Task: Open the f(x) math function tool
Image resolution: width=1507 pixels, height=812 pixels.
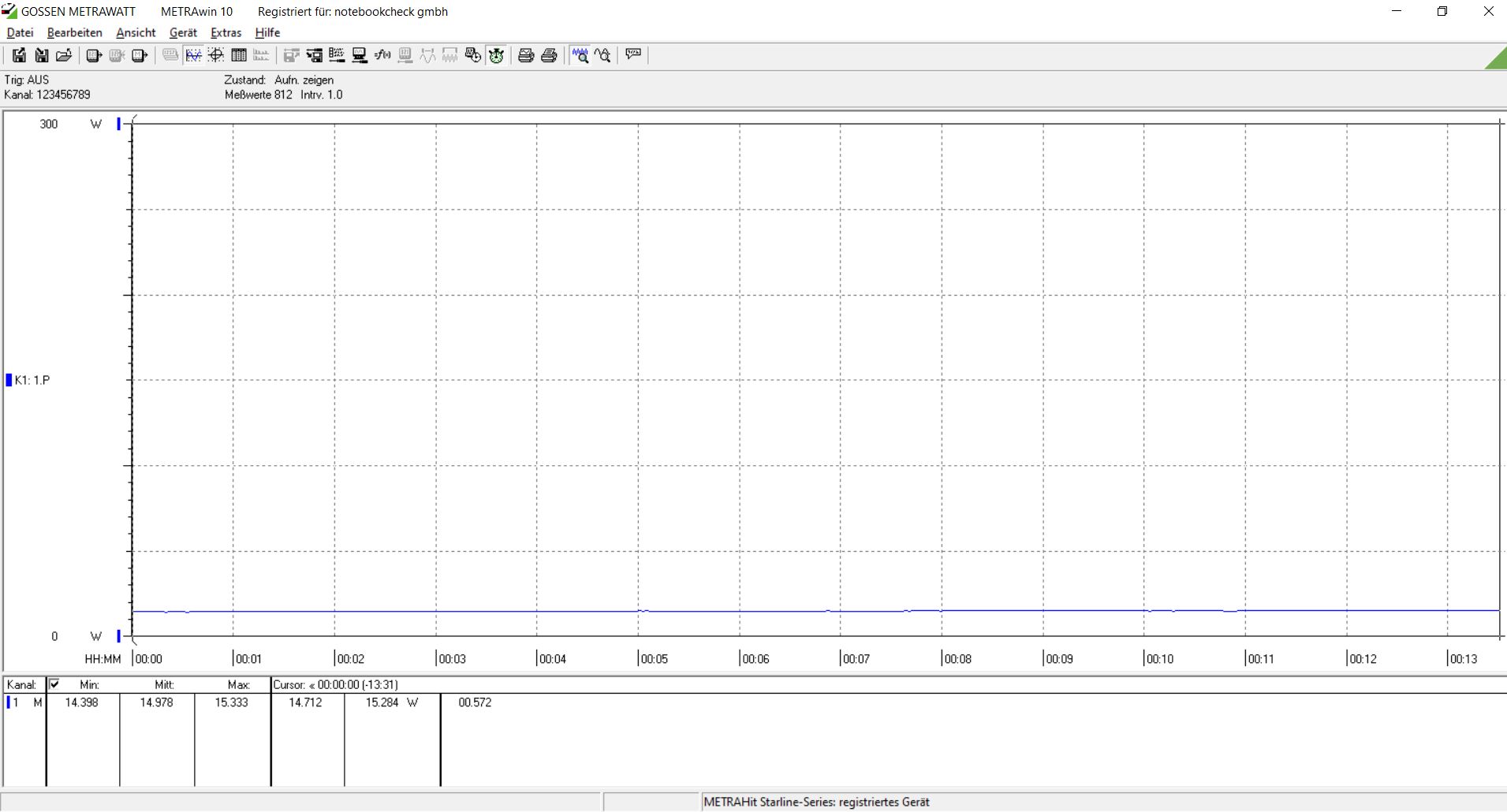Action: point(382,55)
